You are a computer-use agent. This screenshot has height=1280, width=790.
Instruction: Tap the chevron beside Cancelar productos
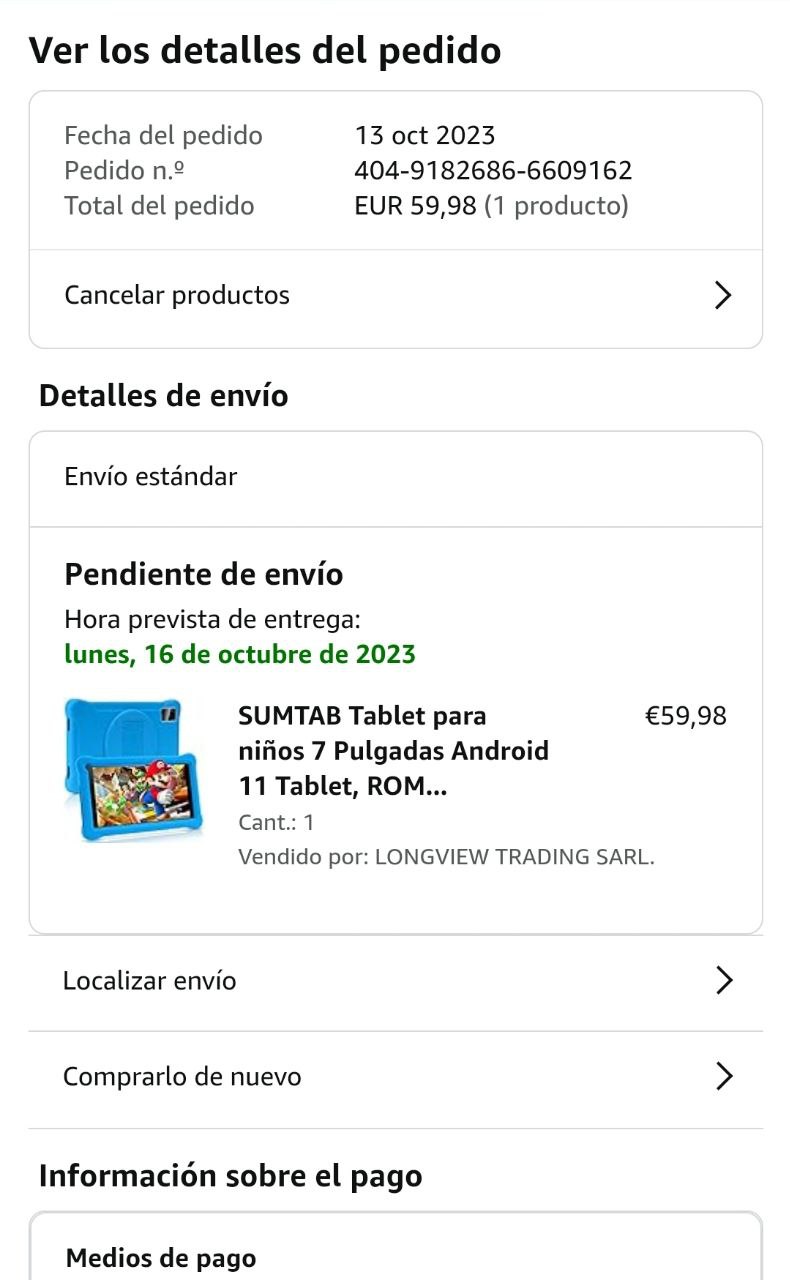[724, 295]
